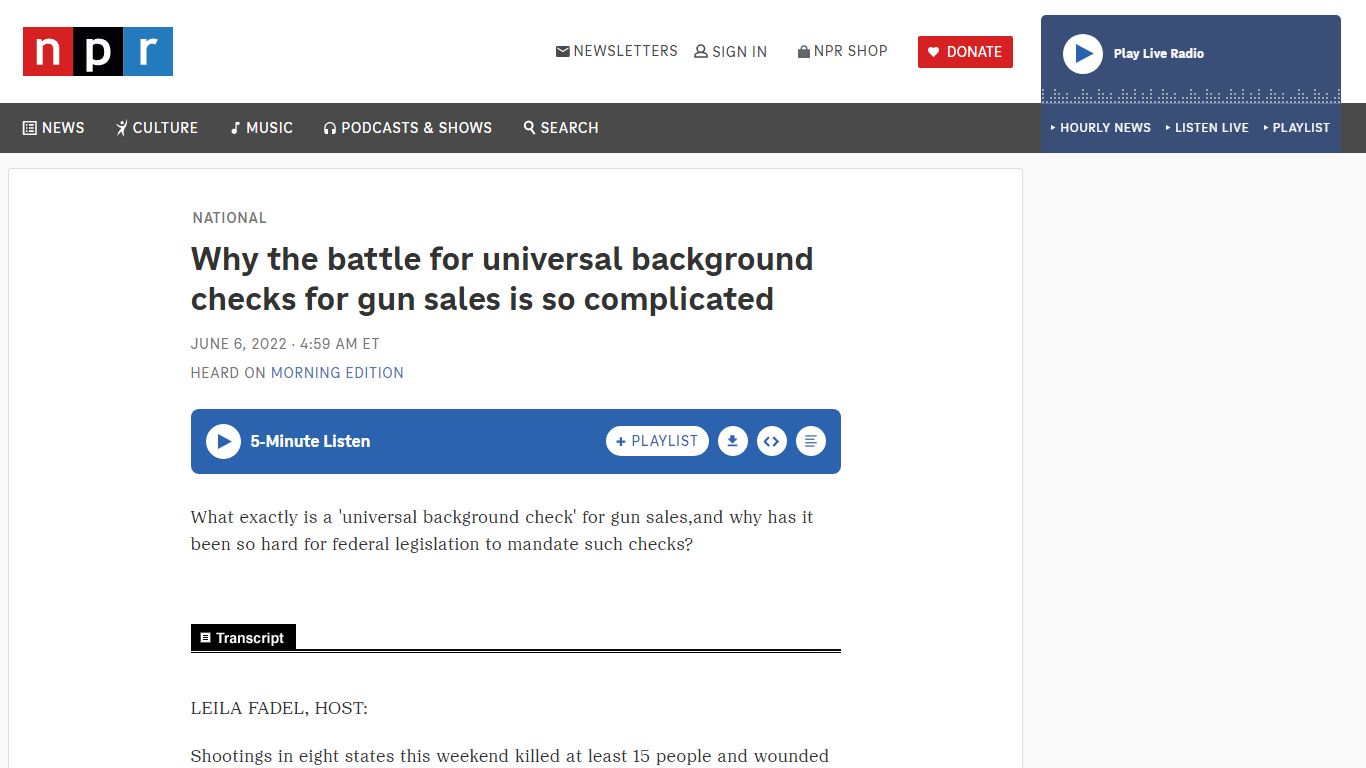Click the bag icon beside NPR Shop
The image size is (1366, 768).
point(804,51)
